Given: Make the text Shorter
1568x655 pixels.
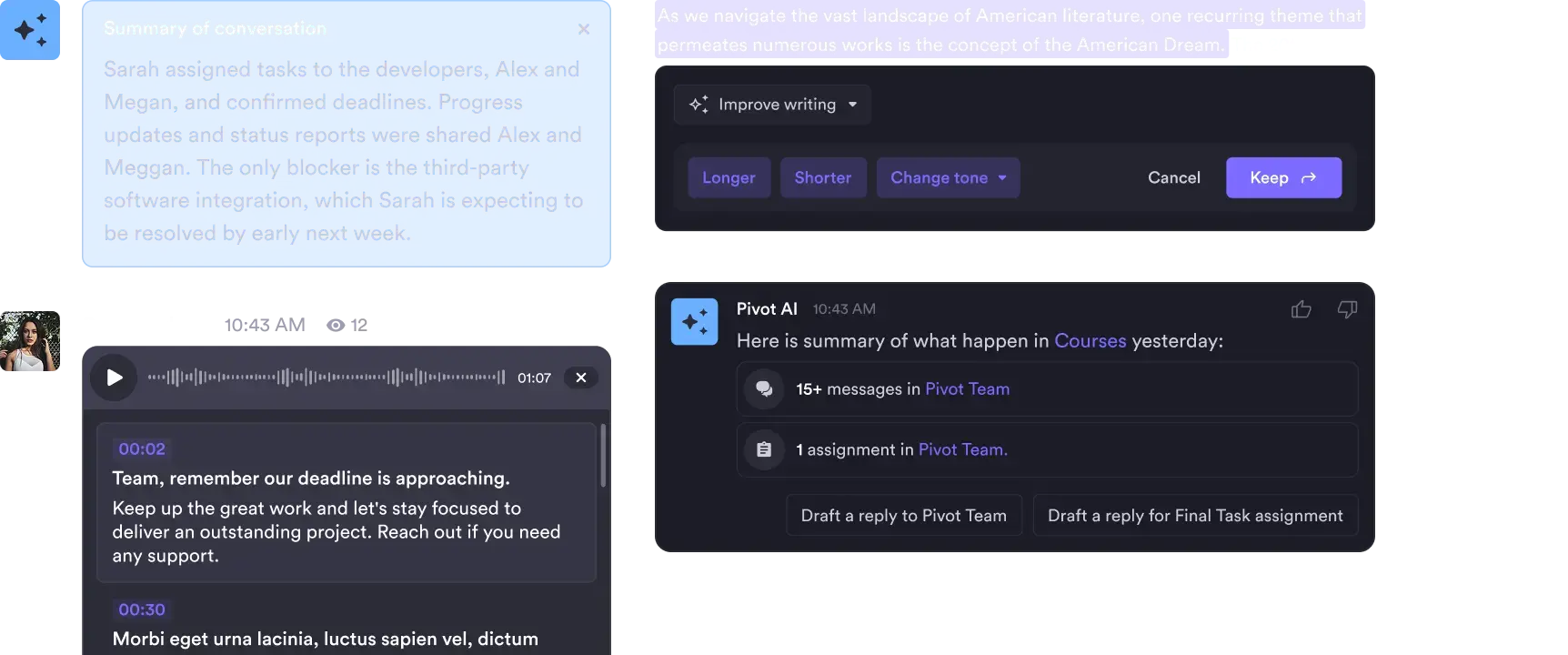Looking at the screenshot, I should tap(823, 177).
